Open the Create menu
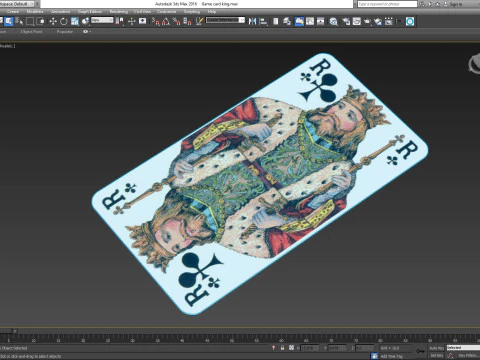This screenshot has width=480, height=360. [x=13, y=11]
